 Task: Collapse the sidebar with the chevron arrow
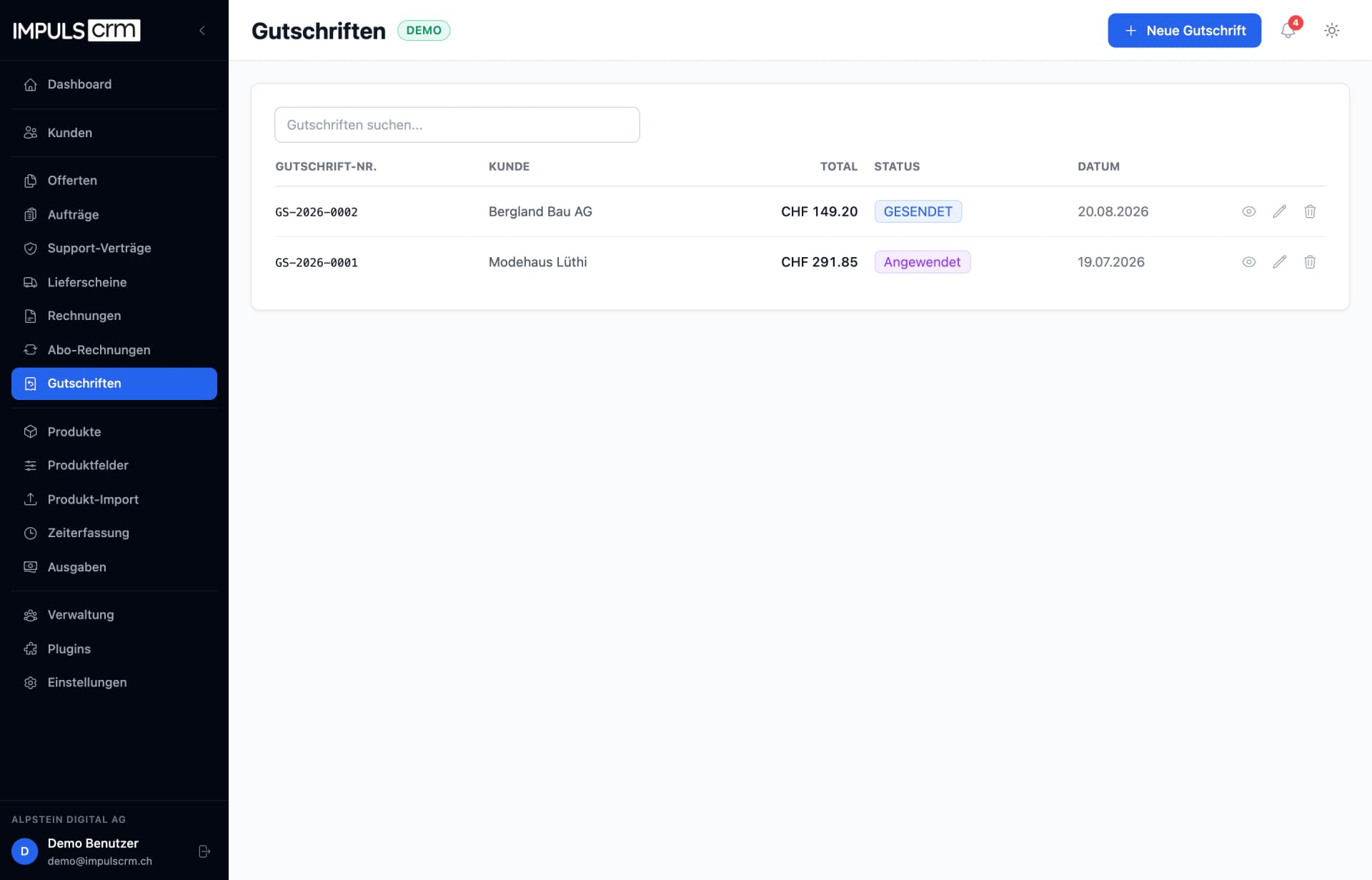(202, 31)
